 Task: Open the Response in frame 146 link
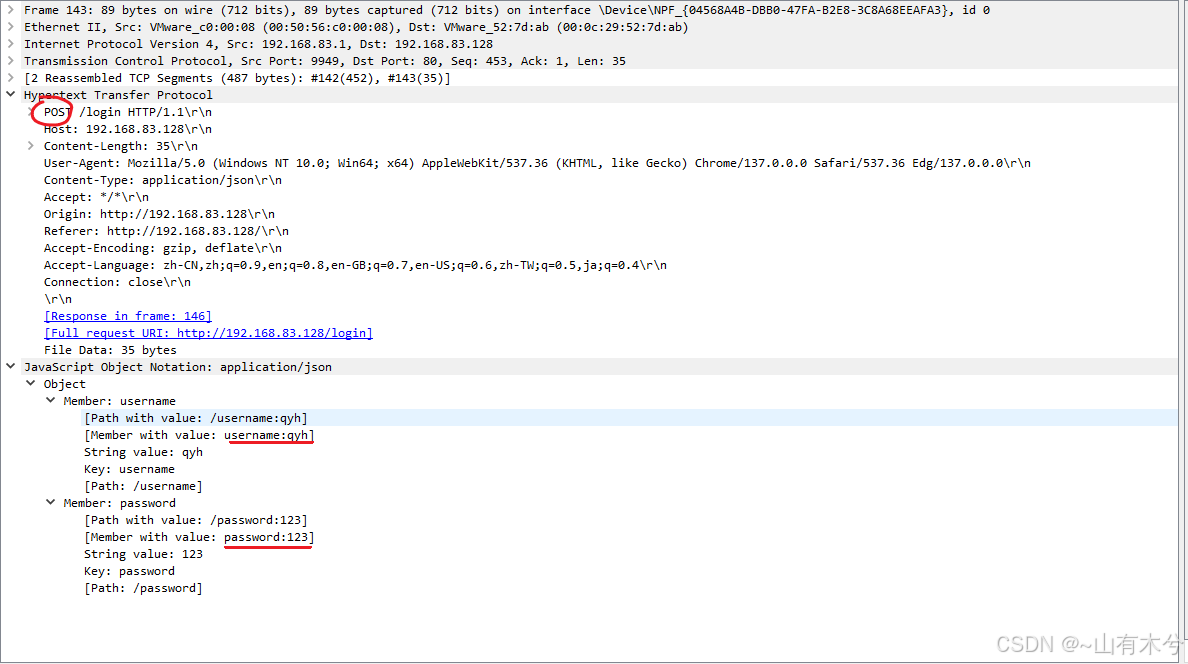pyautogui.click(x=127, y=316)
